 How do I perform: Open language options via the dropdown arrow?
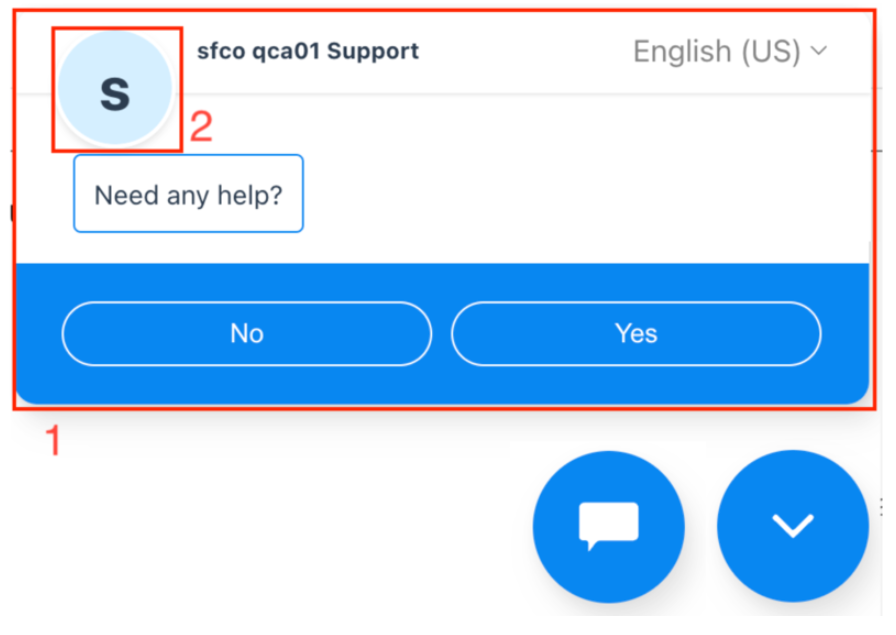[x=816, y=51]
